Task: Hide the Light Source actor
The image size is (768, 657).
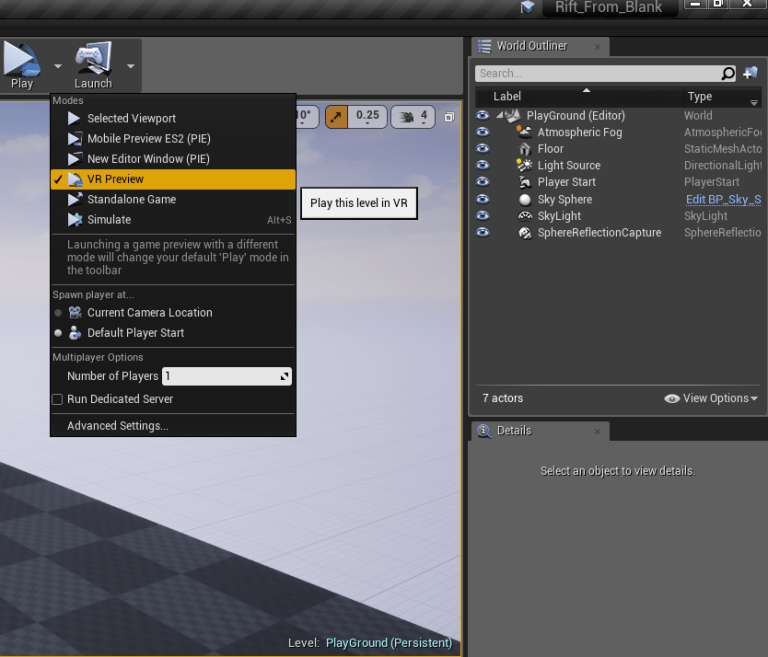Action: [482, 165]
